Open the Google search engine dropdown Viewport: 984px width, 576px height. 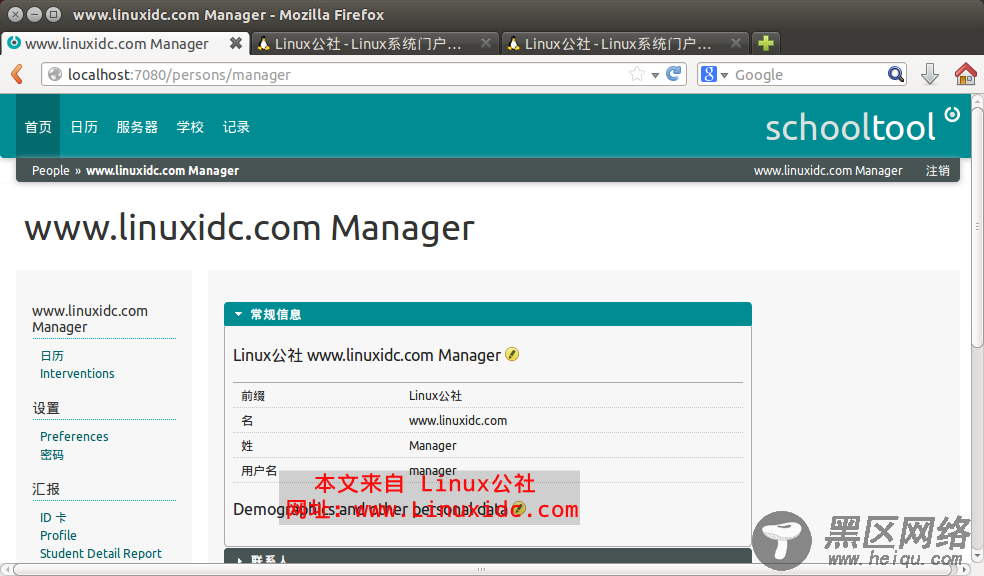click(724, 75)
